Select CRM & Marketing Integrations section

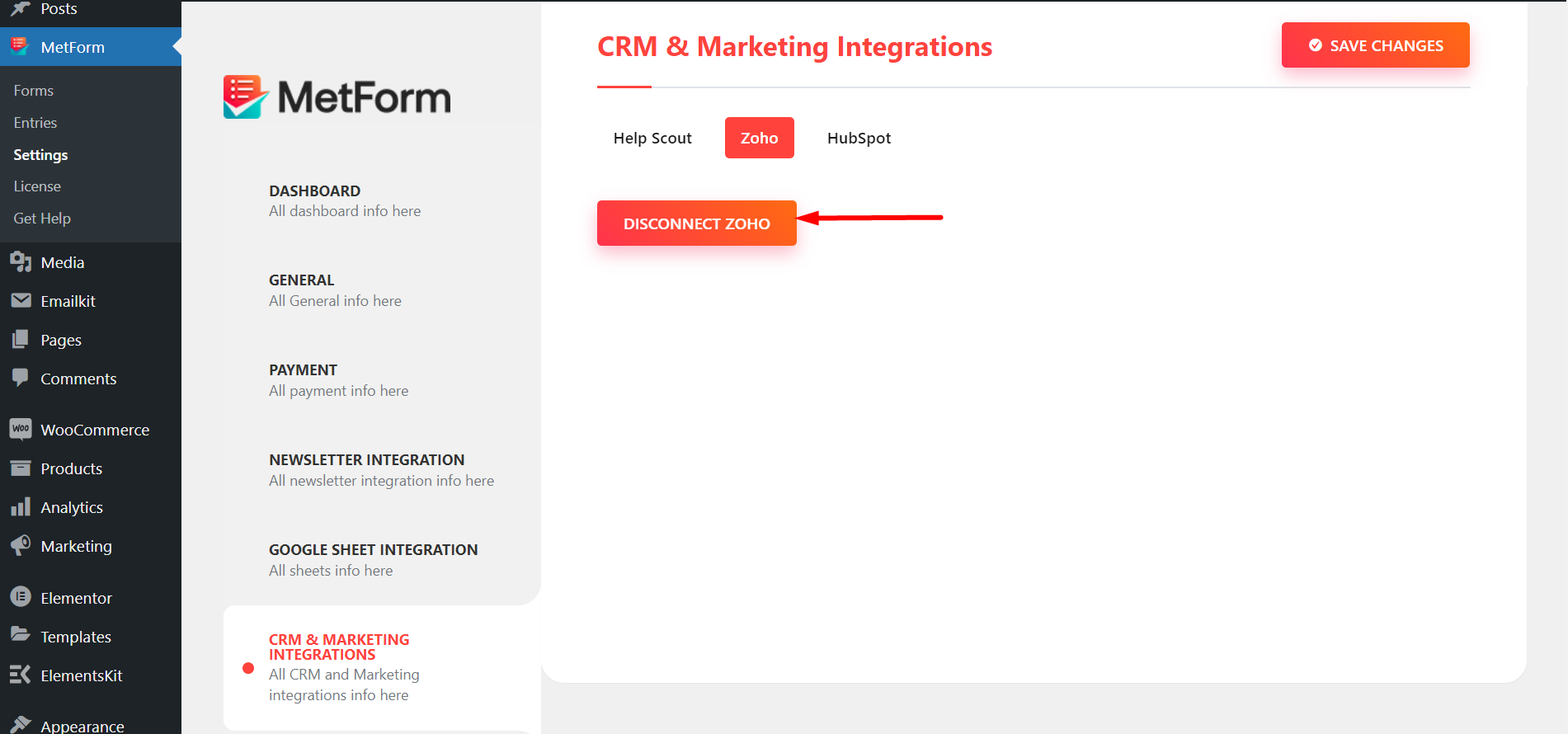coord(382,667)
